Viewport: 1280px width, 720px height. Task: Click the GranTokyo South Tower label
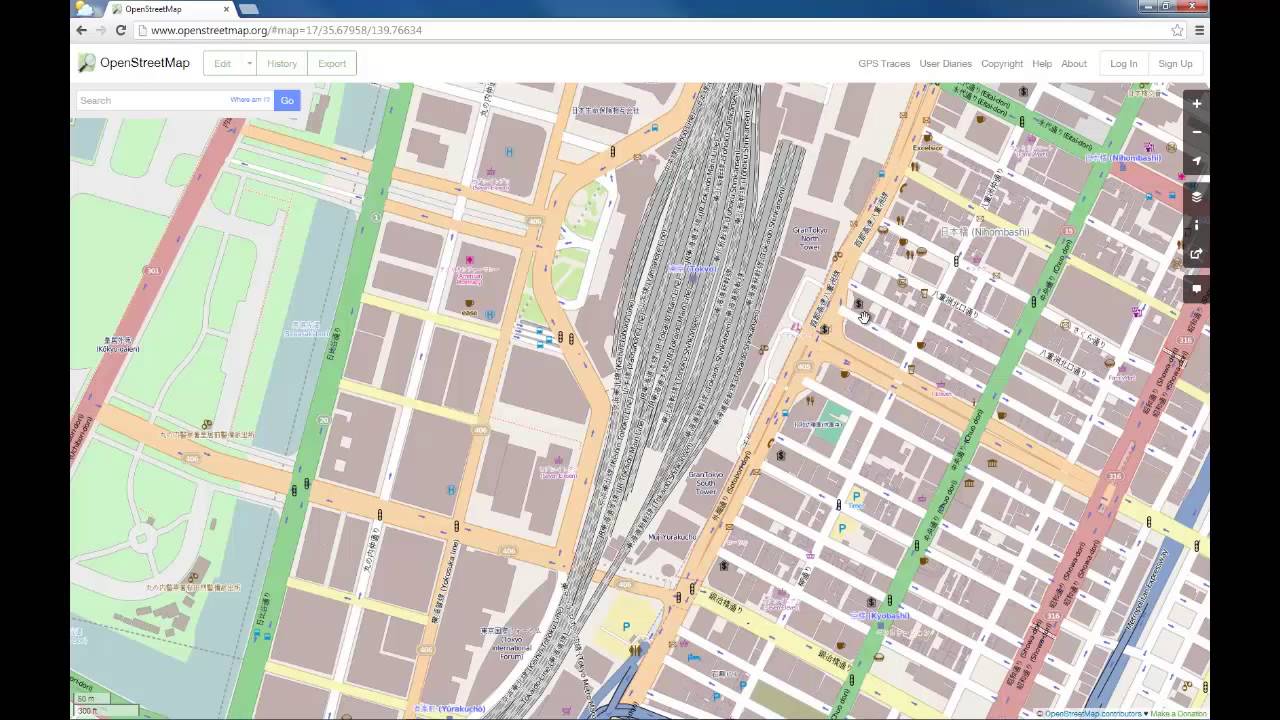click(x=706, y=484)
